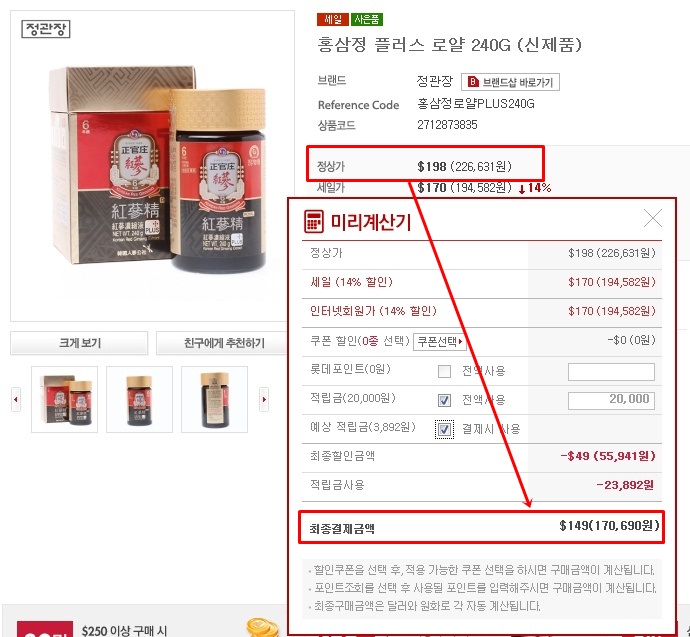
Task: Open 브랜드샵 바로가기 link
Action: point(510,82)
